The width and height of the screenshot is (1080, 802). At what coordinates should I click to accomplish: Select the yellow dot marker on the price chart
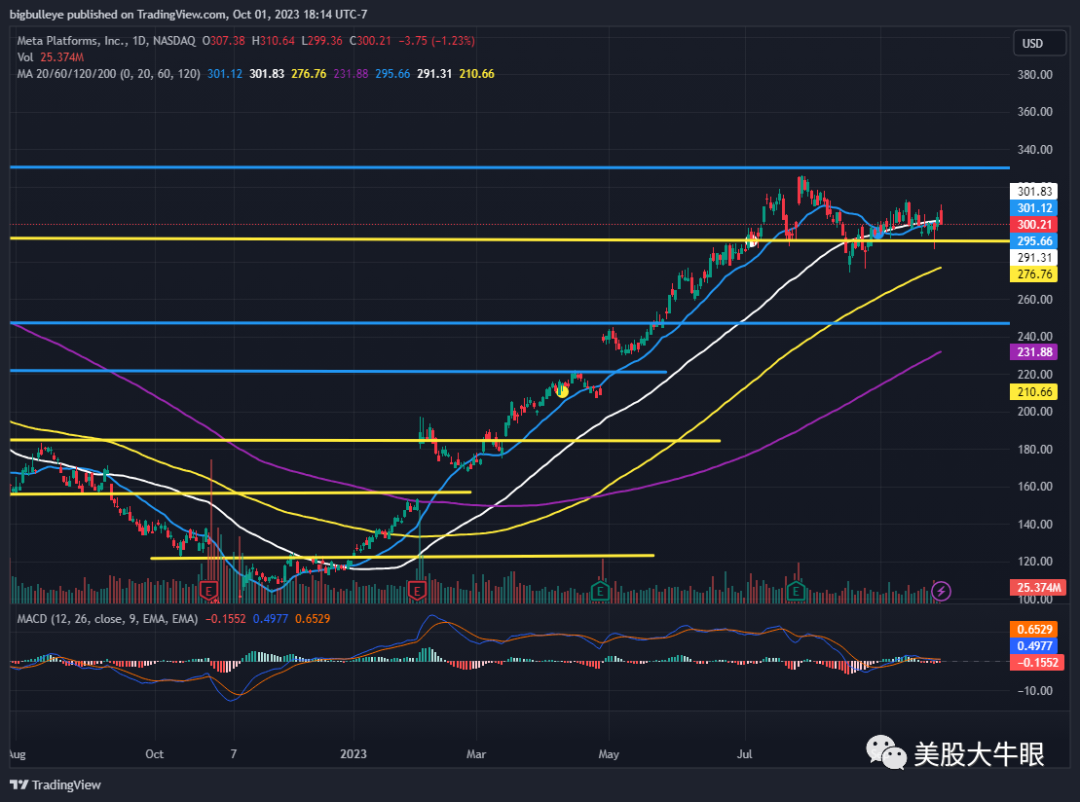(x=562, y=391)
